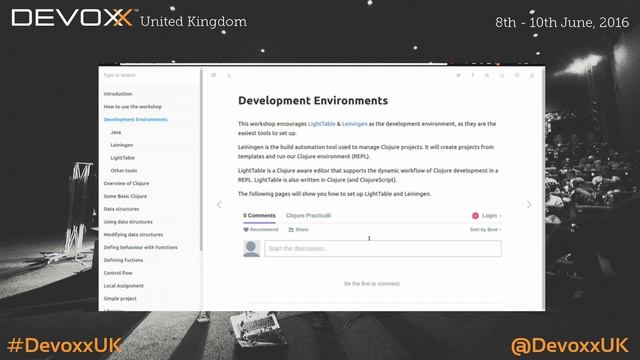The height and width of the screenshot is (360, 640).
Task: Open Simple project chapter
Action: click(x=120, y=298)
